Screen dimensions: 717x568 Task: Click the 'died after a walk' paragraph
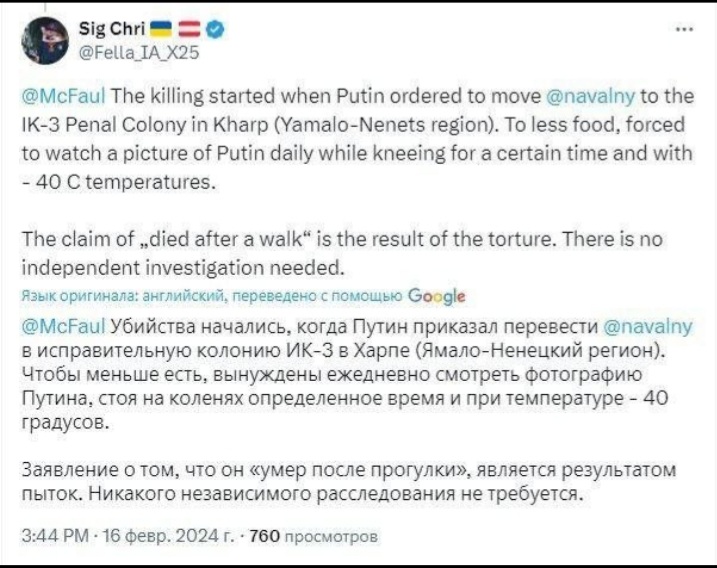click(342, 253)
